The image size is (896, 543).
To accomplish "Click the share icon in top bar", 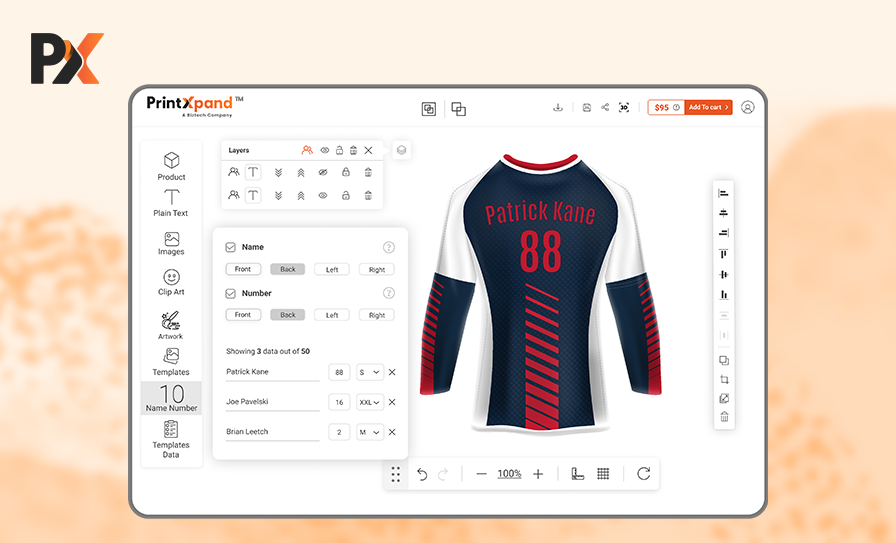I will coord(605,107).
